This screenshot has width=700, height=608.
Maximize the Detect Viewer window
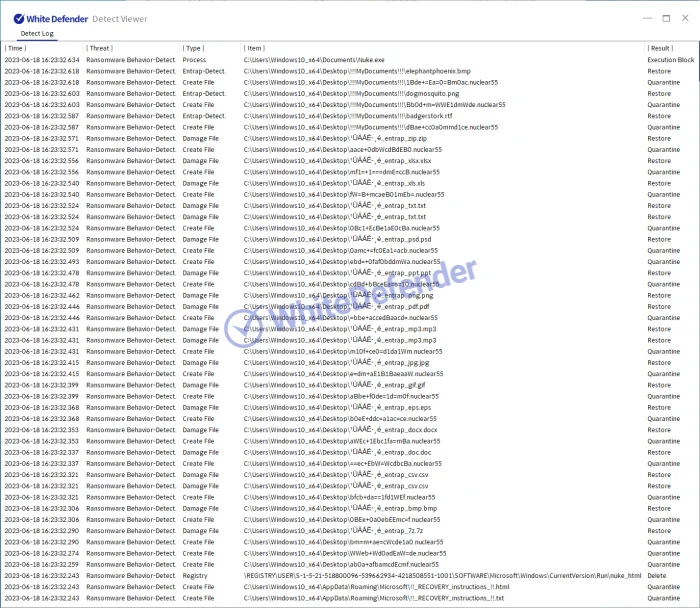(666, 18)
